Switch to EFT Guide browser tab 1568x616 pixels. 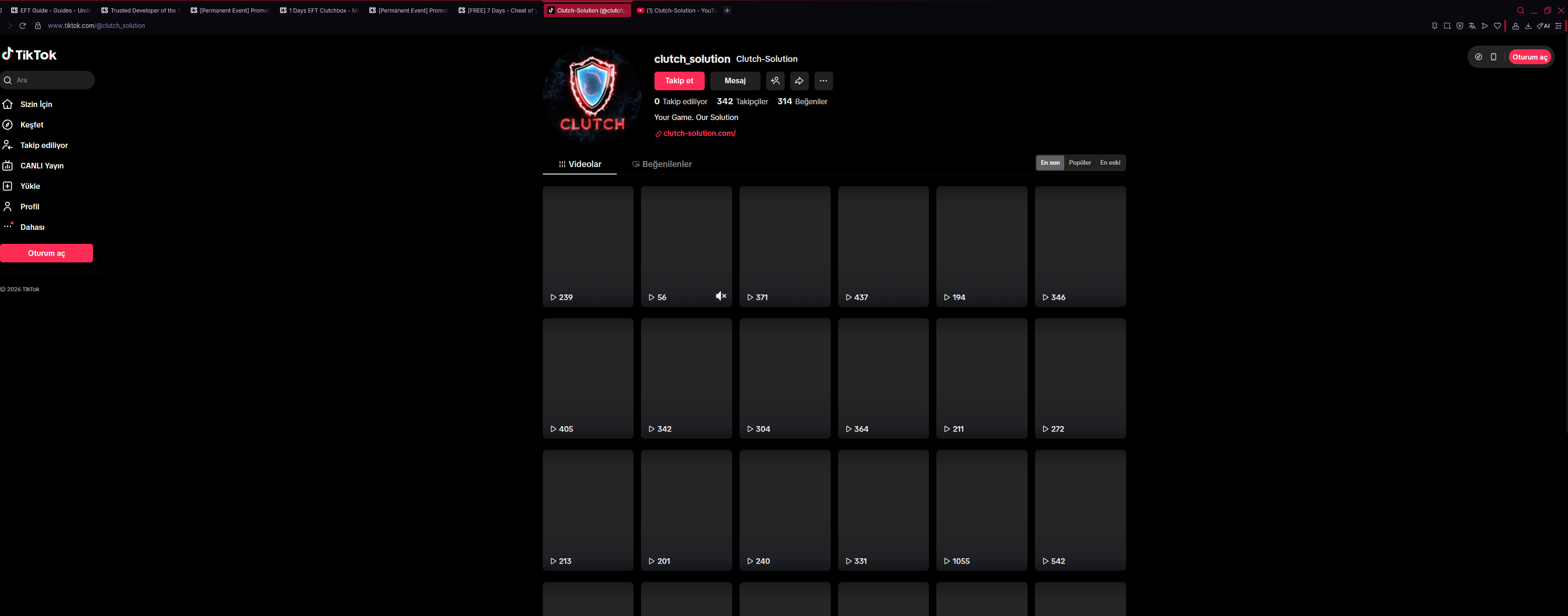coord(51,10)
